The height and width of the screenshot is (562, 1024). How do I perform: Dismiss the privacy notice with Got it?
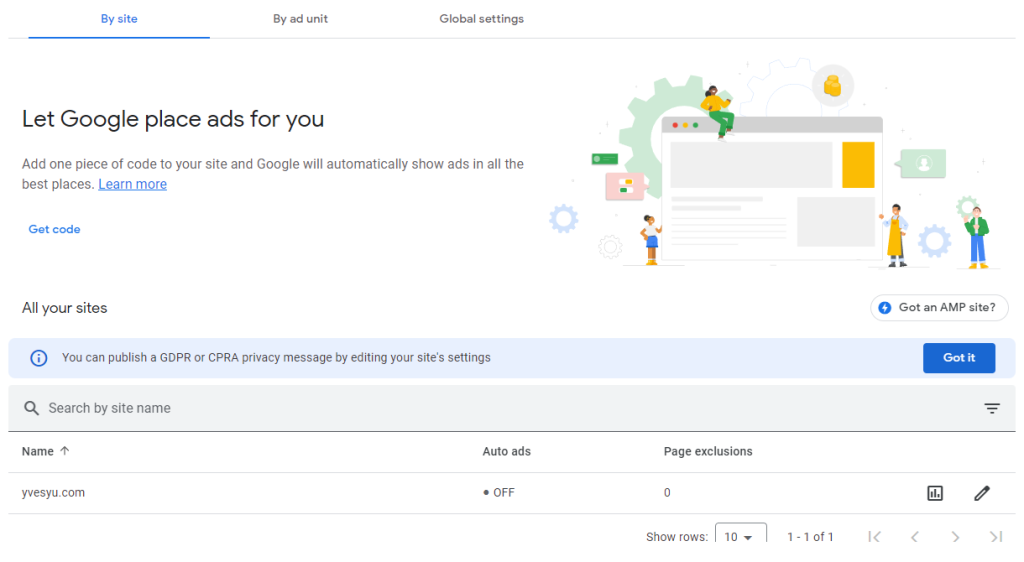tap(959, 358)
